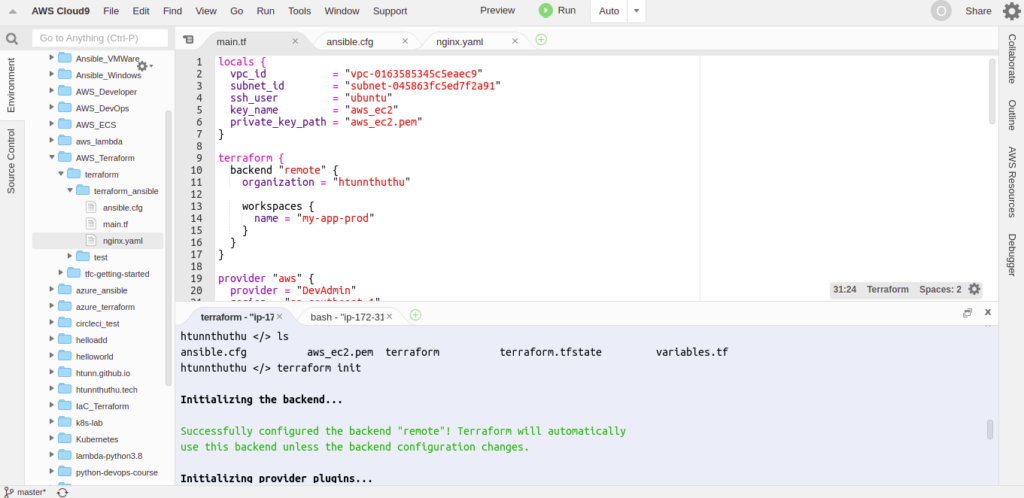Click cursor position 31:24 in status bar
The image size is (1024, 498).
point(844,289)
